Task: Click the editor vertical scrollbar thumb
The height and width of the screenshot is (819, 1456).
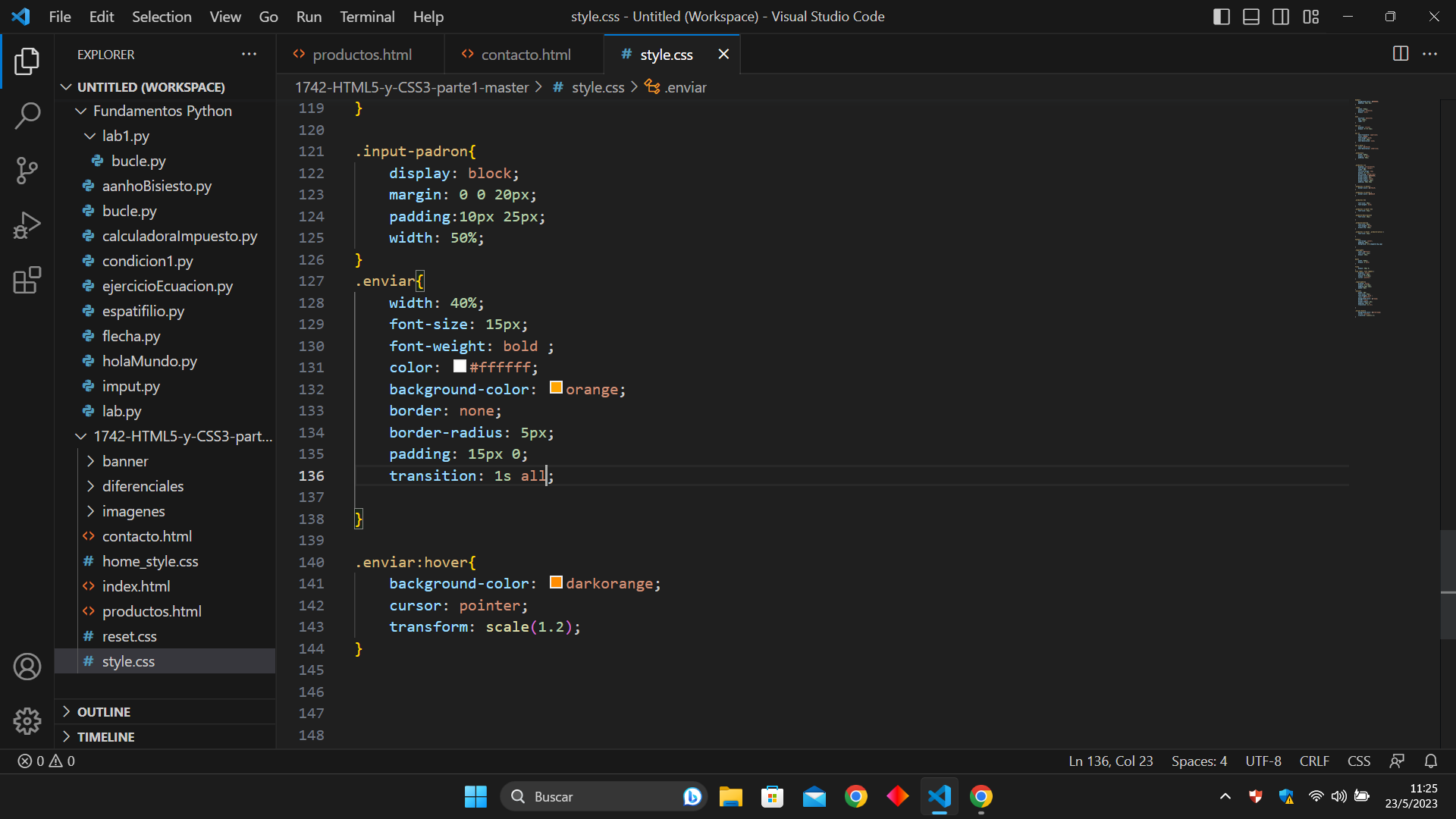Action: 1448,585
